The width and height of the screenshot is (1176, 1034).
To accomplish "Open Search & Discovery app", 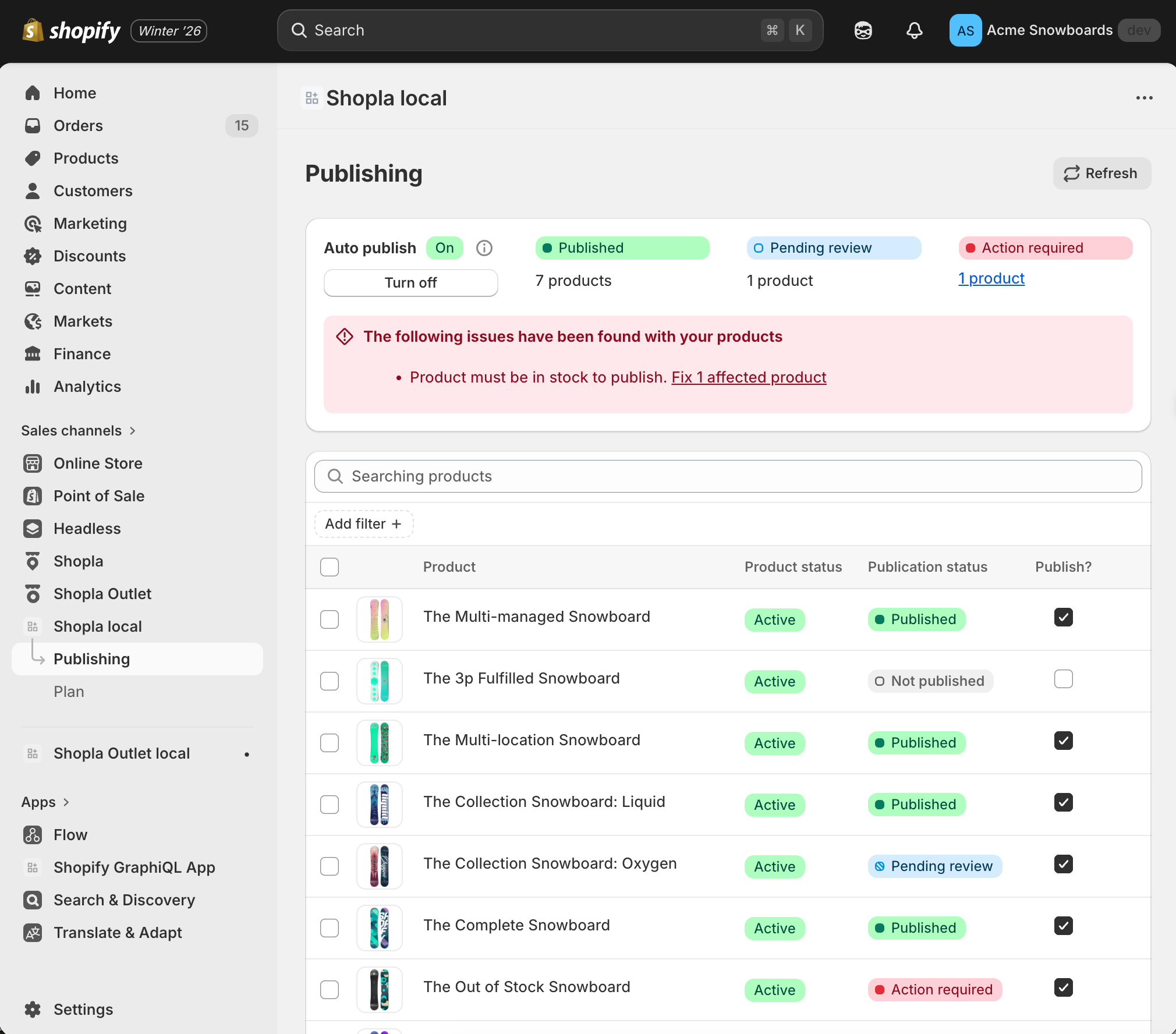I will (x=124, y=900).
